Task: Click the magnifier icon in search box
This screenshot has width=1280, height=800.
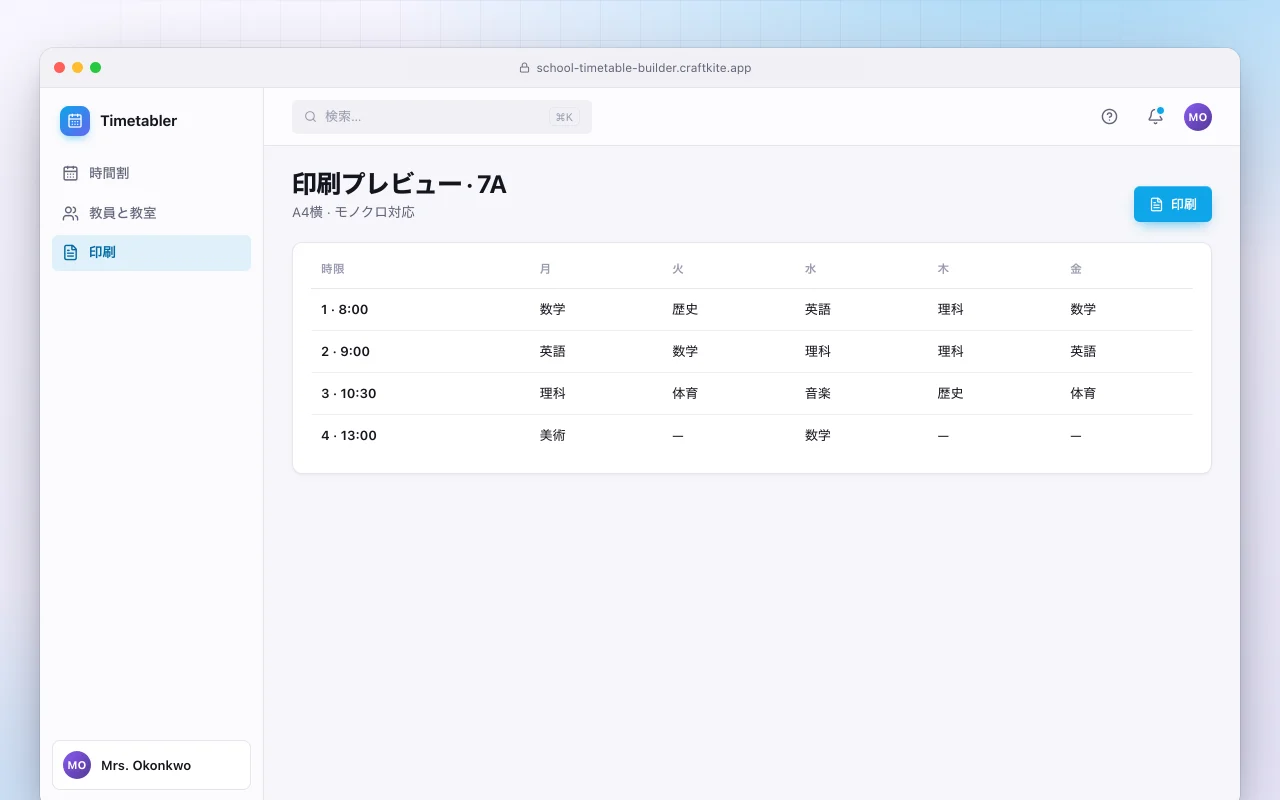Action: point(311,117)
